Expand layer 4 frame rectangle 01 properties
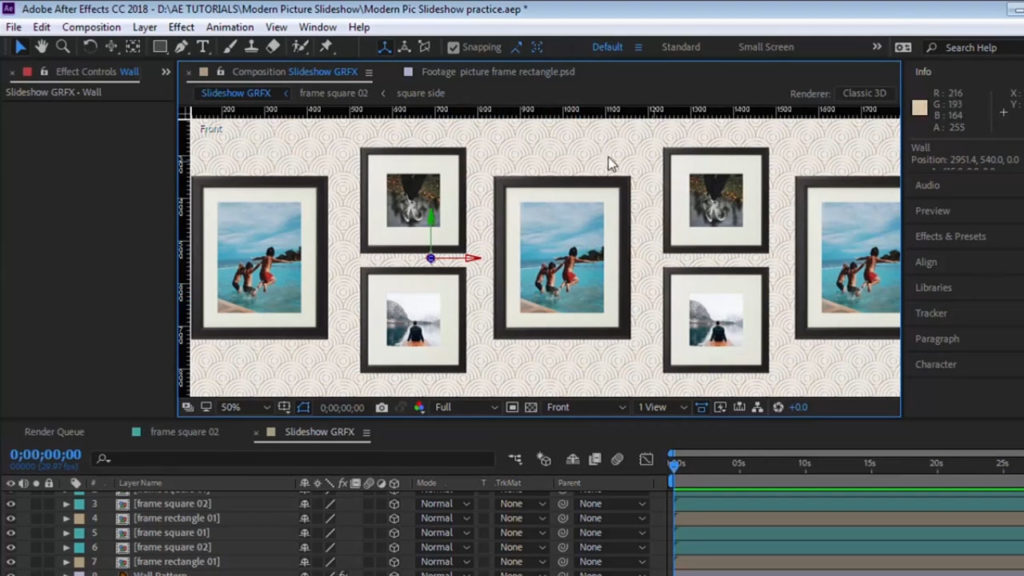 pyautogui.click(x=66, y=519)
